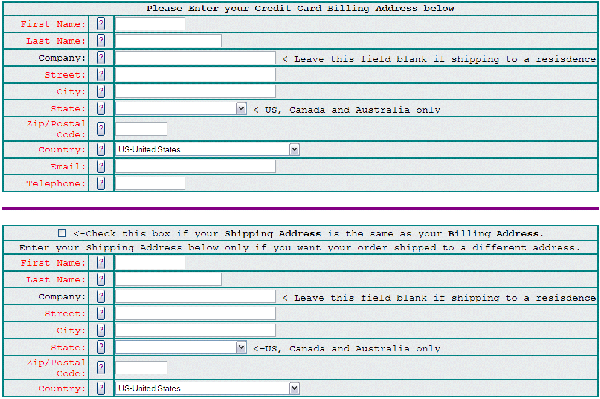600x399 pixels.
Task: Open the help icon for billing Last Name
Action: click(101, 41)
